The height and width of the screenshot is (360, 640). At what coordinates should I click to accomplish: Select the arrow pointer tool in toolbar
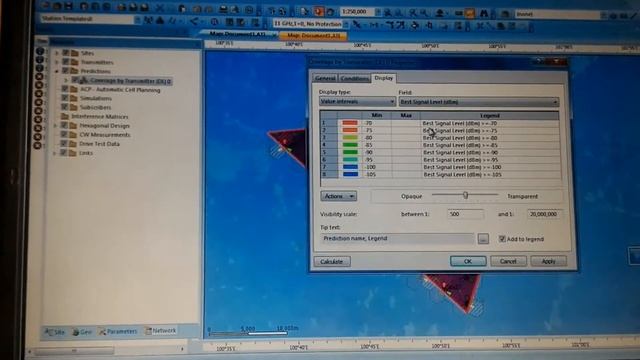(305, 12)
